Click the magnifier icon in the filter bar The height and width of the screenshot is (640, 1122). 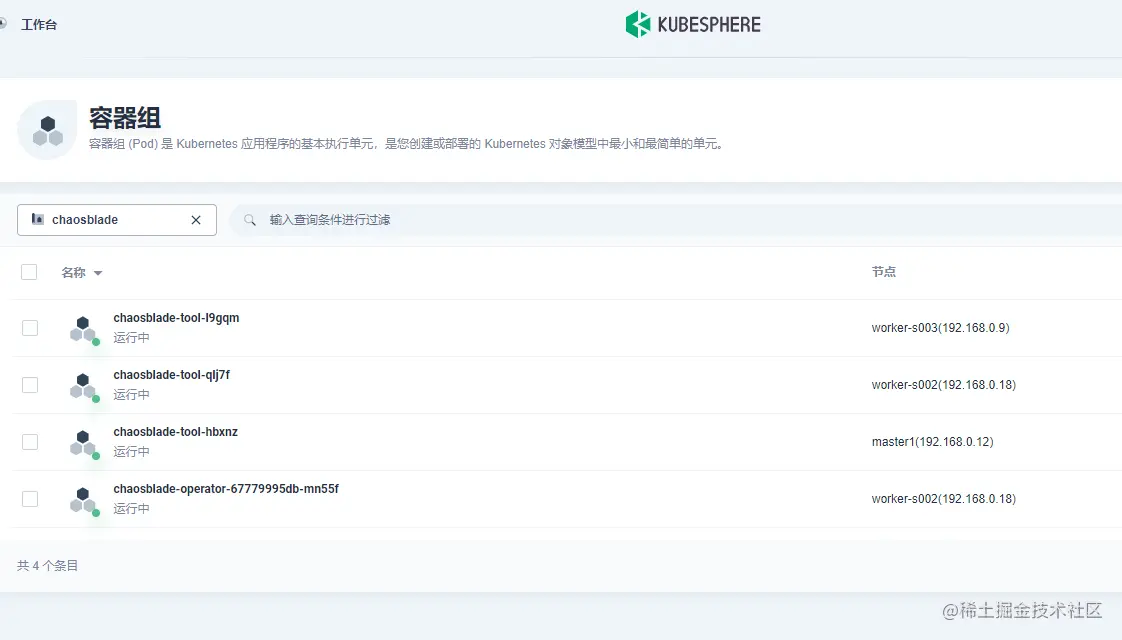tap(250, 219)
